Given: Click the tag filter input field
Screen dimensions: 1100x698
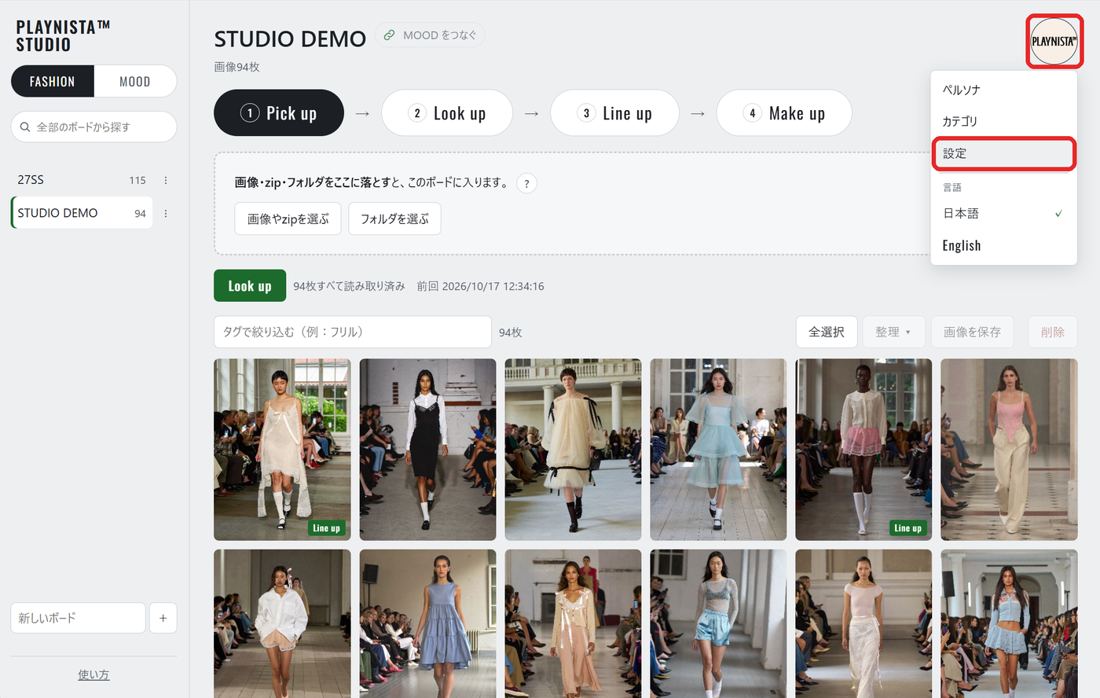Looking at the screenshot, I should tap(352, 332).
